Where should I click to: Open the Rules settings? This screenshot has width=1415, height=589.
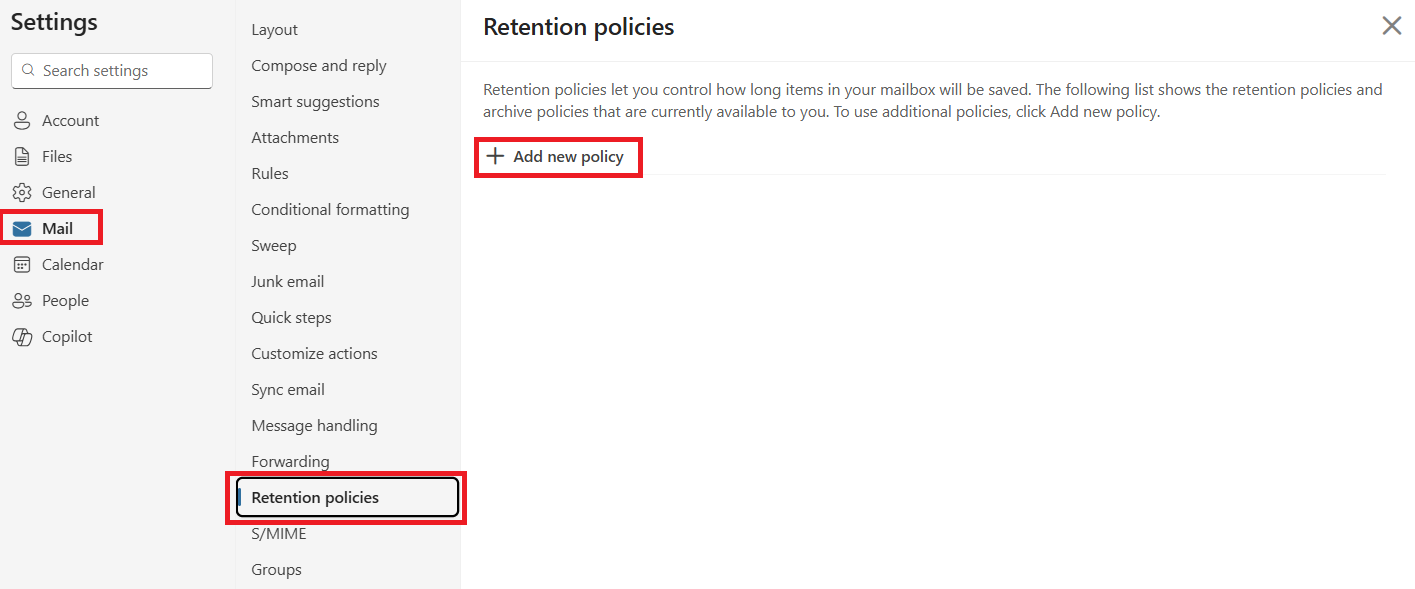coord(270,174)
